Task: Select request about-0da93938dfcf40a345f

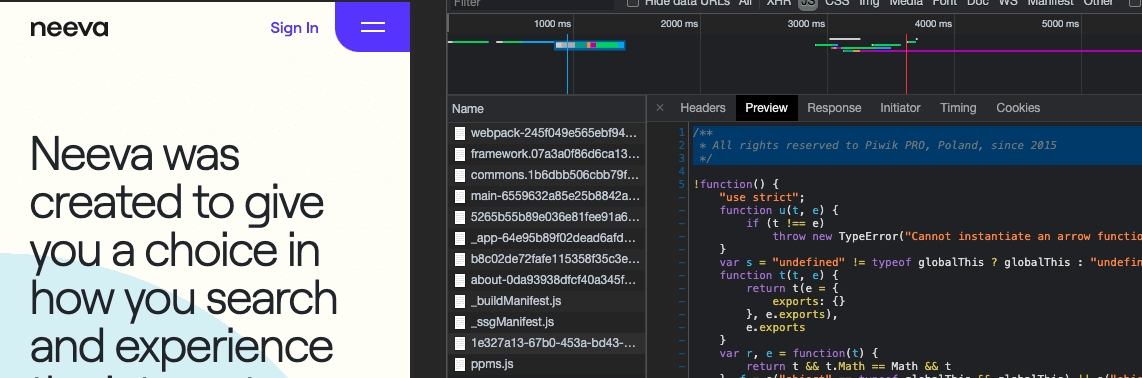Action: click(x=546, y=280)
